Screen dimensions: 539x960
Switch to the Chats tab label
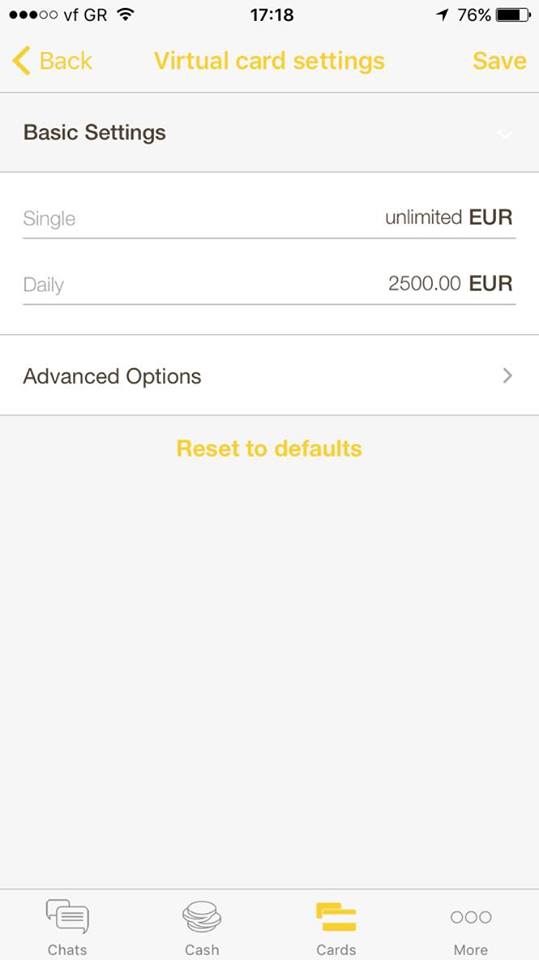[x=67, y=950]
